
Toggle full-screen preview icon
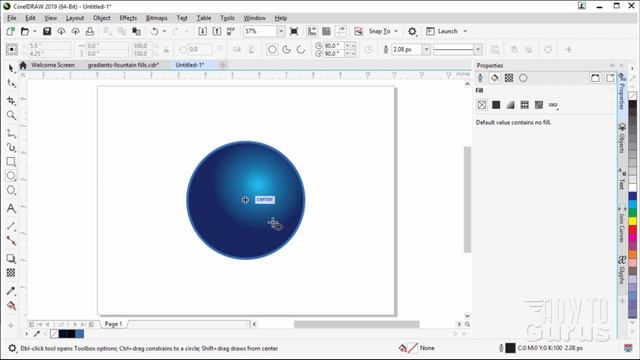point(293,31)
